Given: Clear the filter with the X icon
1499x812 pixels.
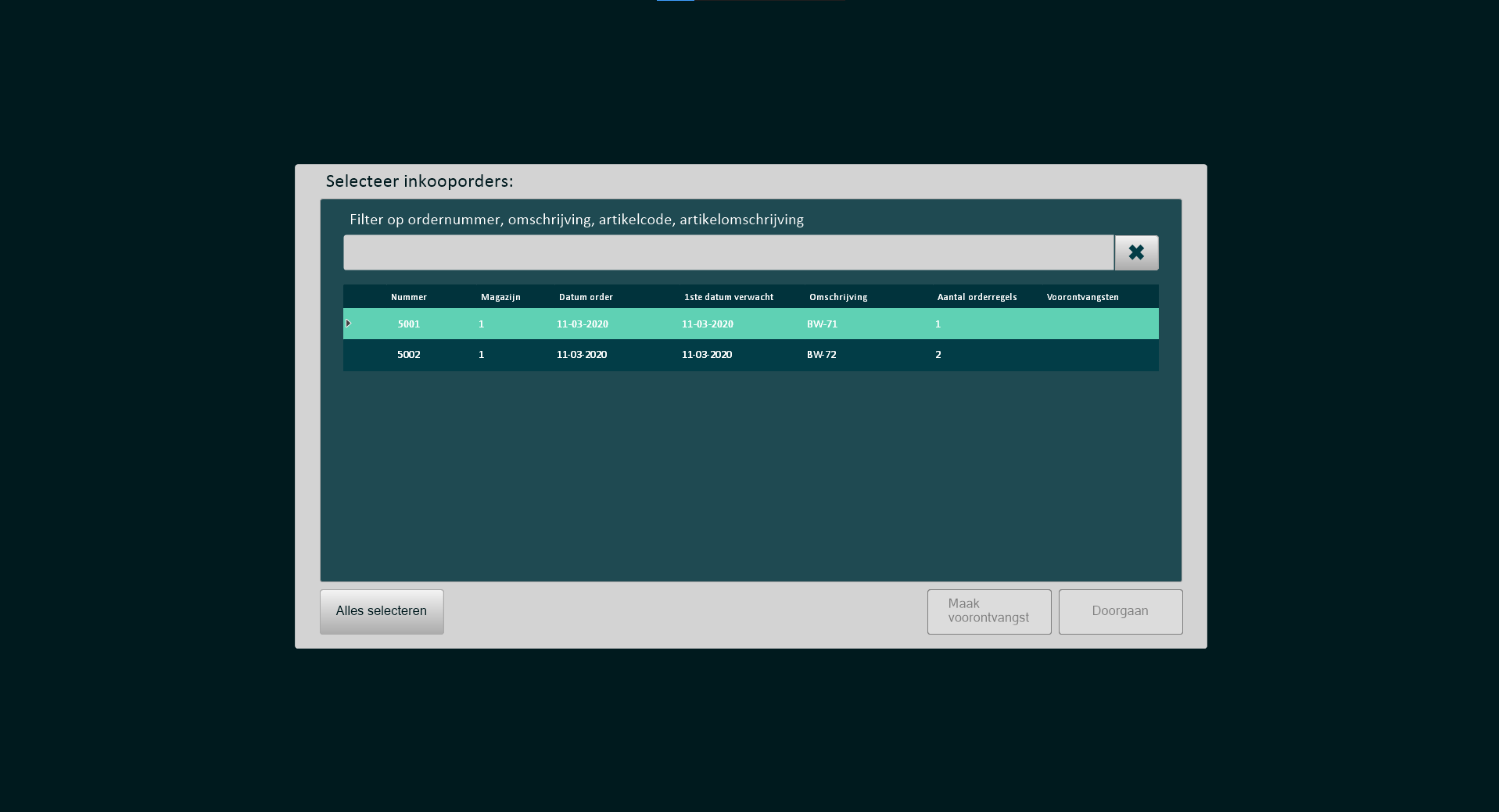Looking at the screenshot, I should point(1135,252).
